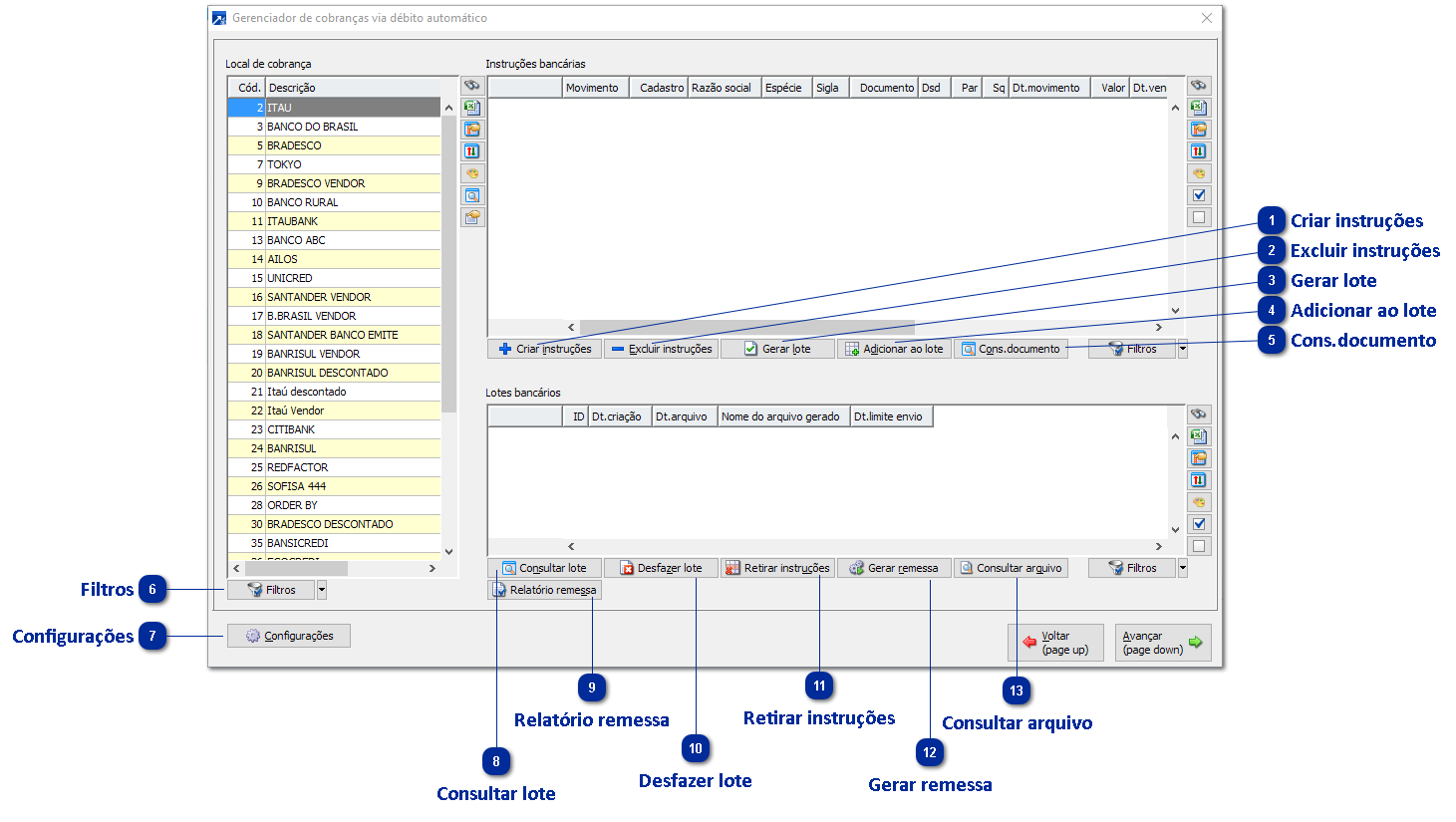Open Cons.documento button
Screen dimensions: 1456x822
[x=1011, y=349]
